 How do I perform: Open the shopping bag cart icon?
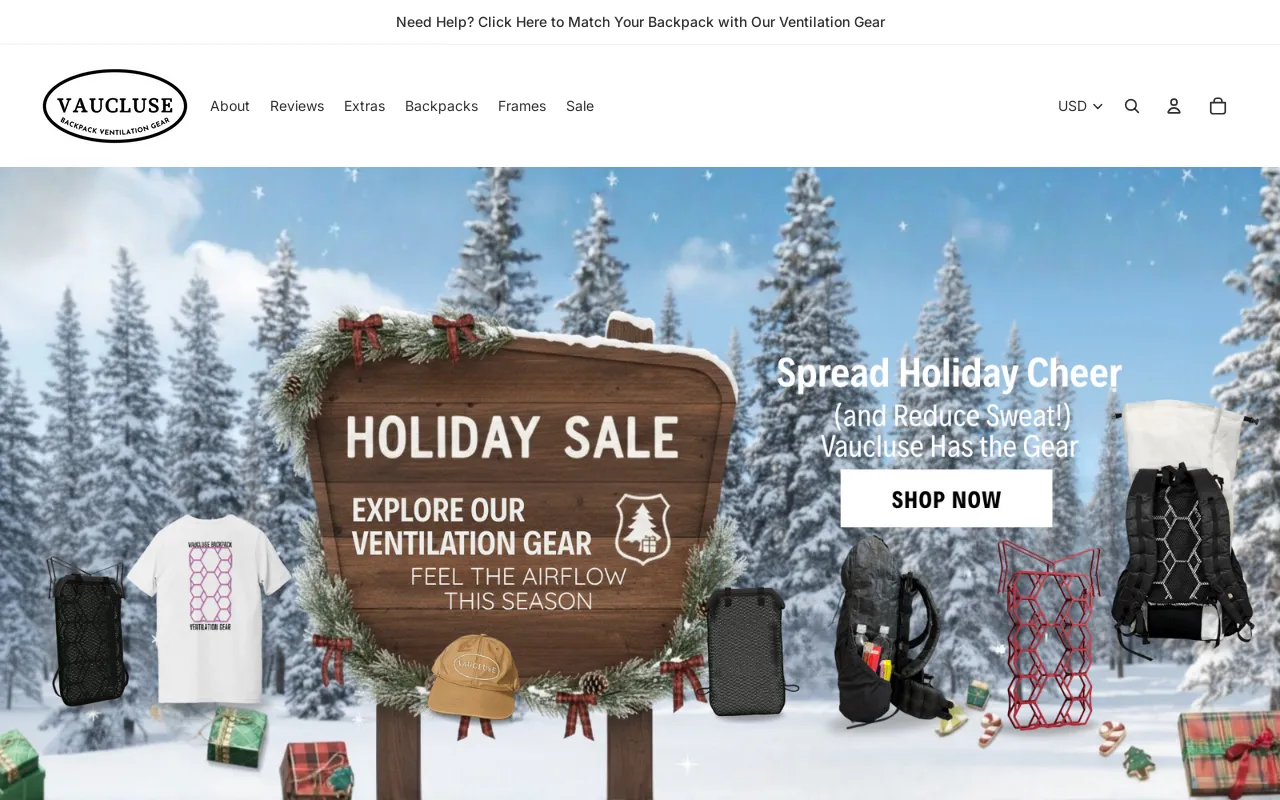point(1218,106)
